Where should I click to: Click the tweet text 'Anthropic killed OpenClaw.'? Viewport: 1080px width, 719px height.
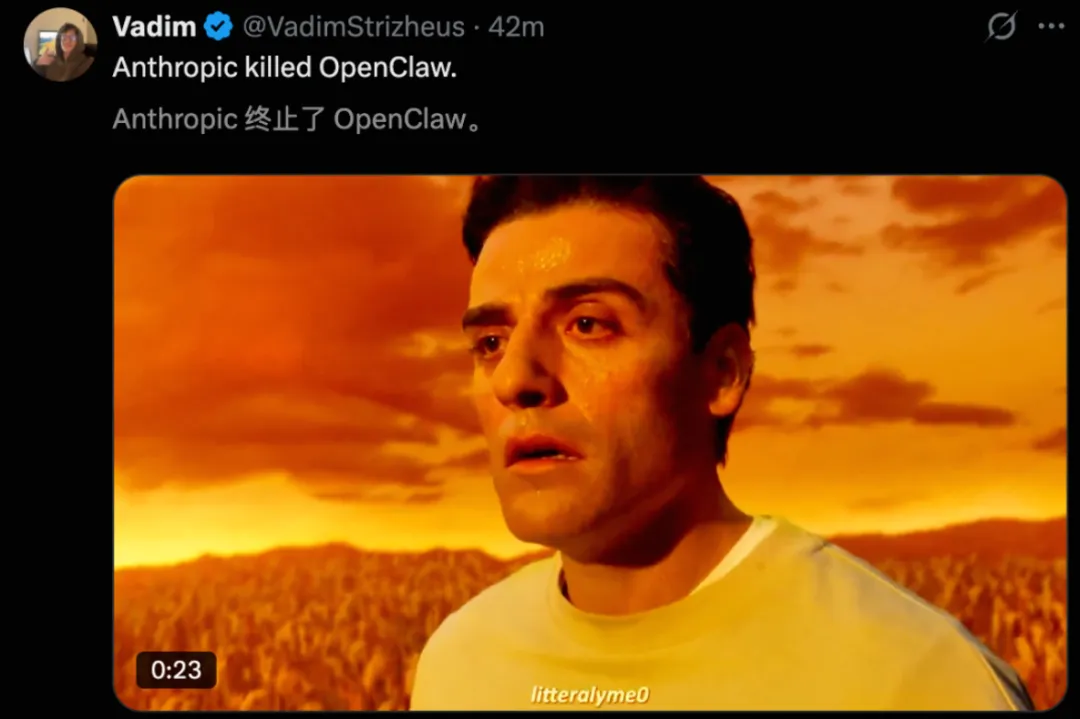[x=284, y=67]
